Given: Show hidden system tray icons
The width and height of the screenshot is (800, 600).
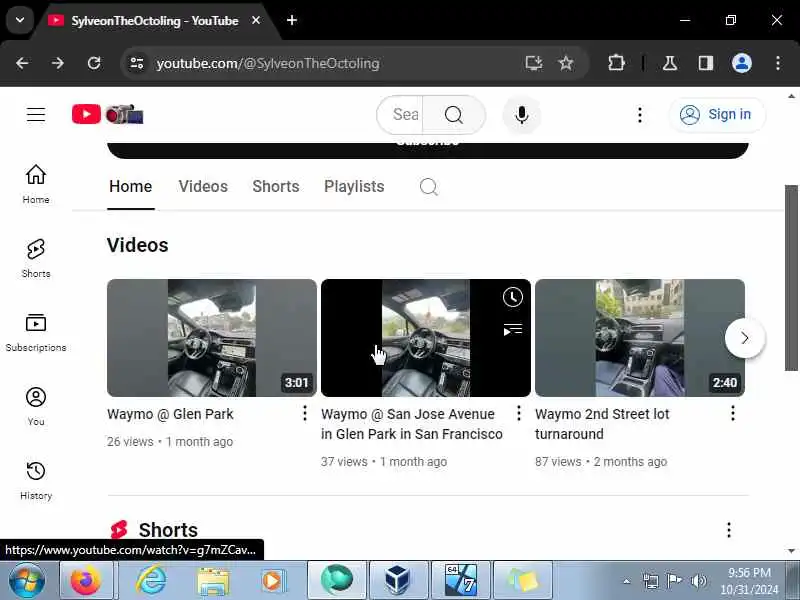Looking at the screenshot, I should [x=627, y=581].
